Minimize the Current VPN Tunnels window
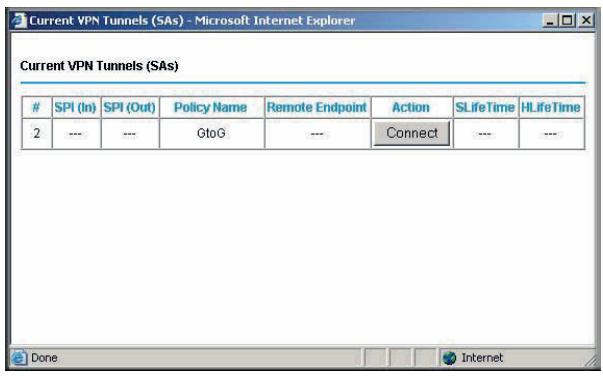Image resolution: width=603 pixels, height=376 pixels. (550, 20)
